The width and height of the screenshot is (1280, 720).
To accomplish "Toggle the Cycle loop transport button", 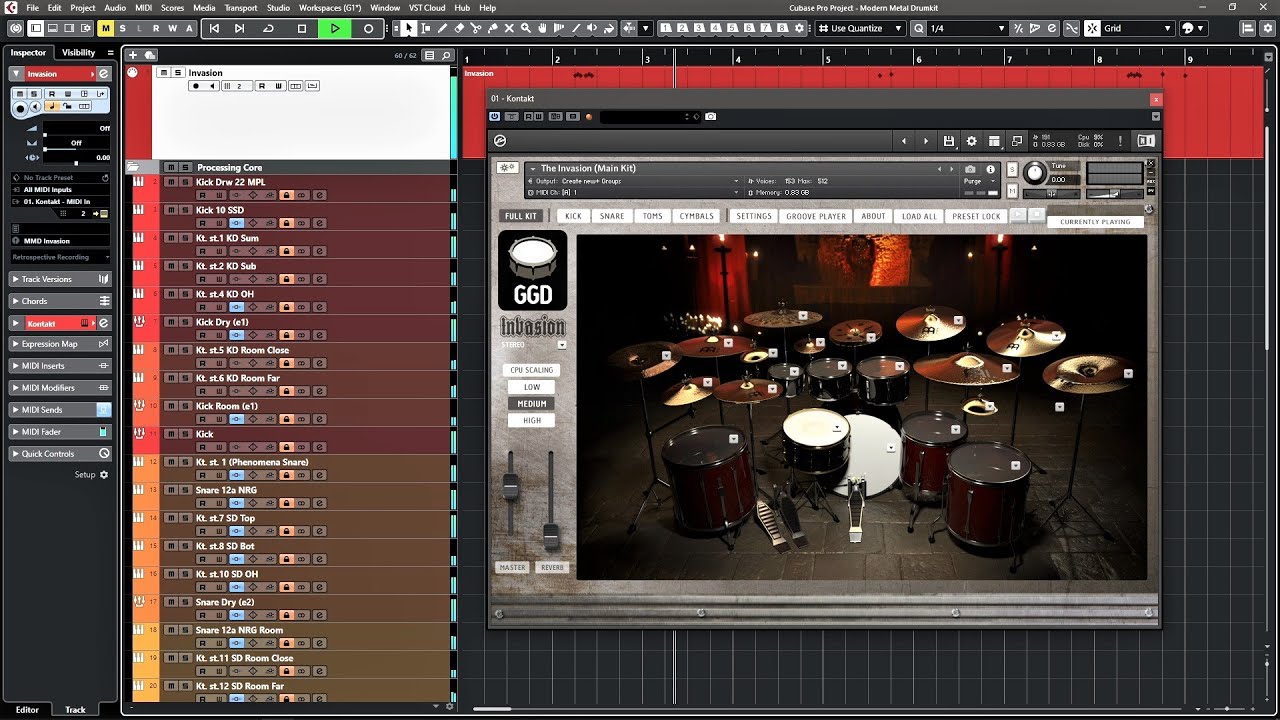I will [268, 28].
